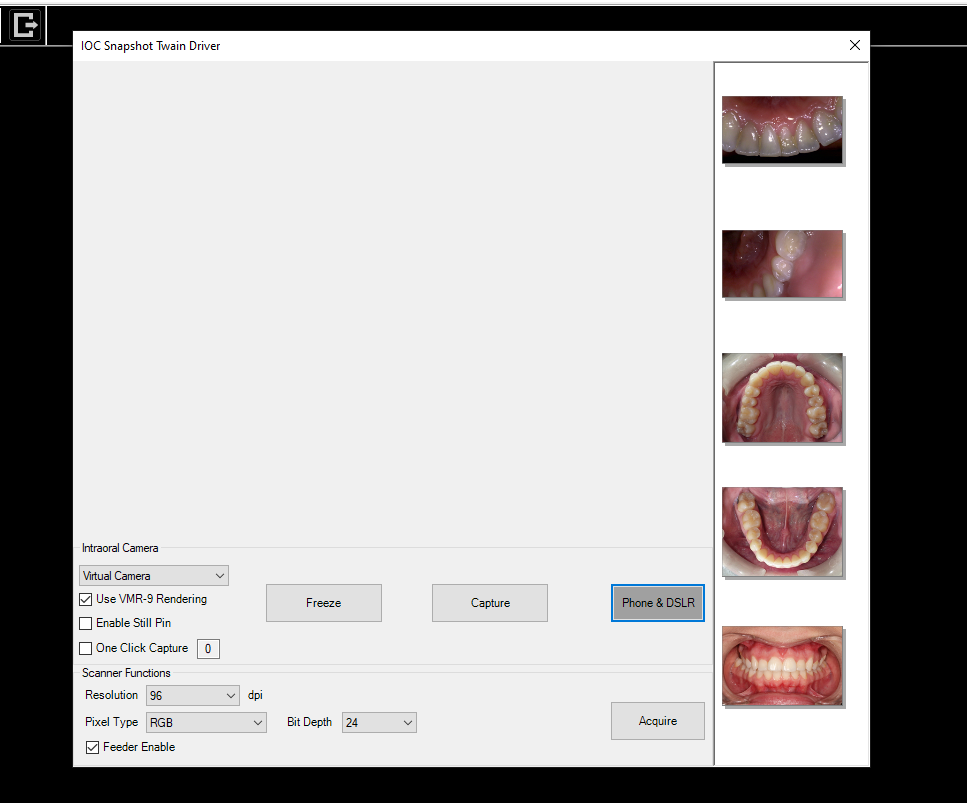This screenshot has height=803, width=967.
Task: Open the Bit Depth dropdown showing 24
Action: tap(379, 722)
